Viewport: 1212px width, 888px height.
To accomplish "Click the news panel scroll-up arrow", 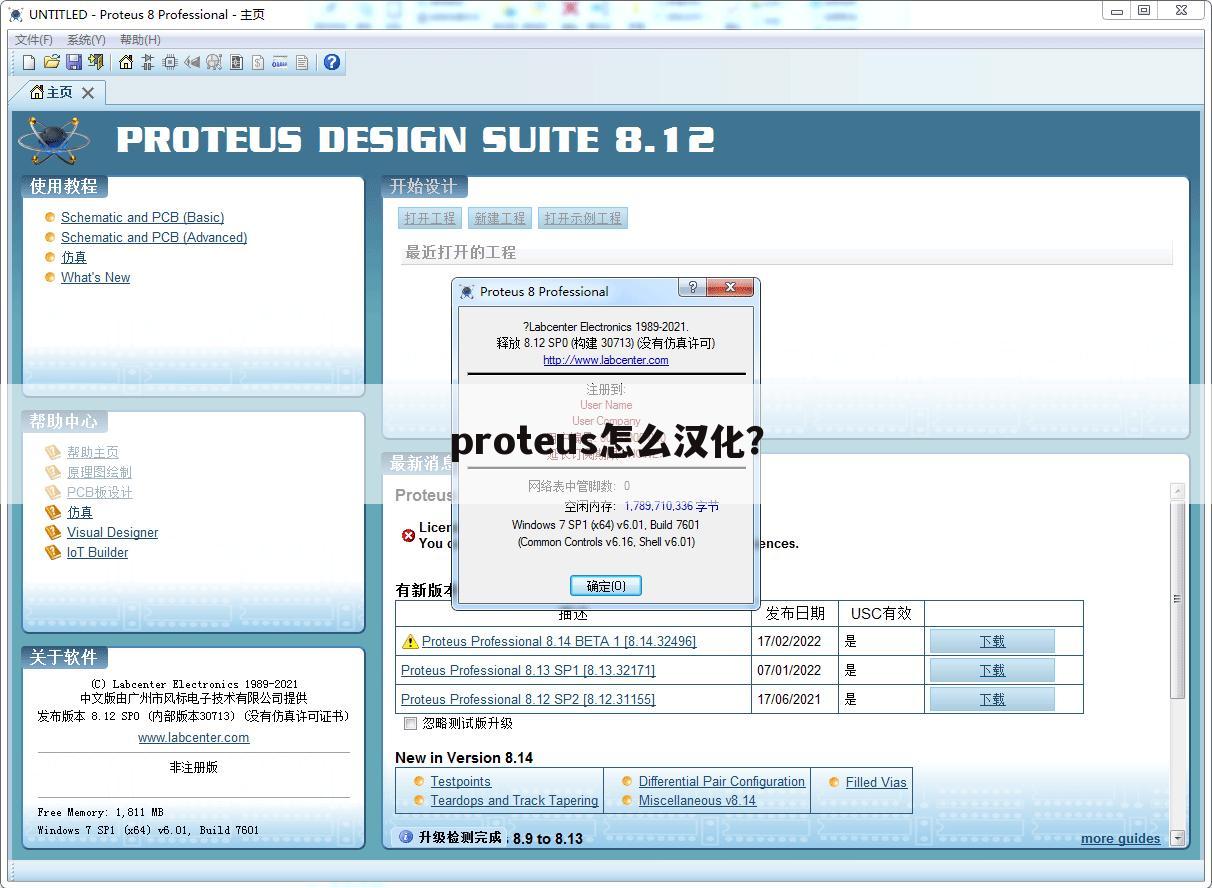I will (x=1177, y=491).
